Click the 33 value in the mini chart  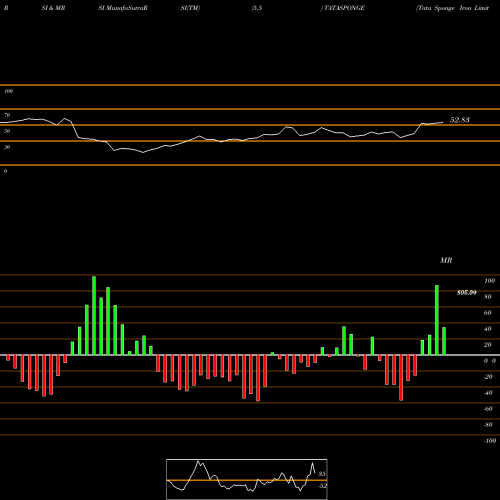322,474
